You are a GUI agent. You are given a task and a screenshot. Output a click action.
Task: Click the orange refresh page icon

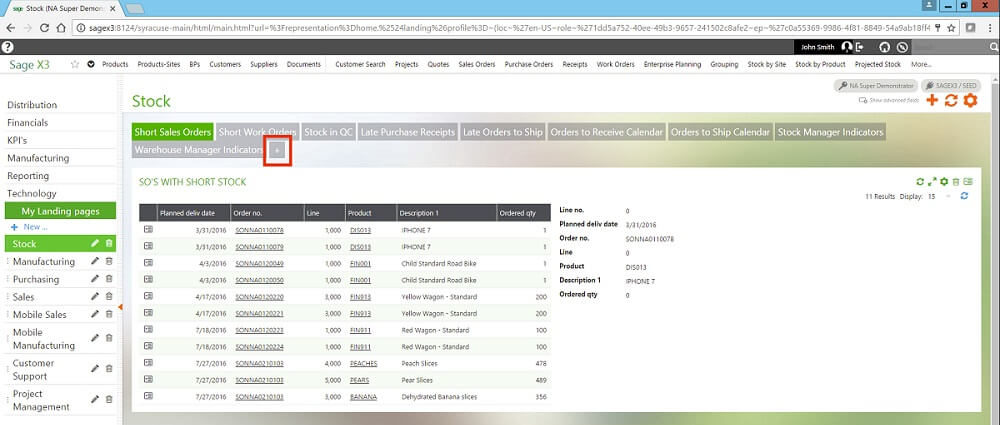[951, 101]
